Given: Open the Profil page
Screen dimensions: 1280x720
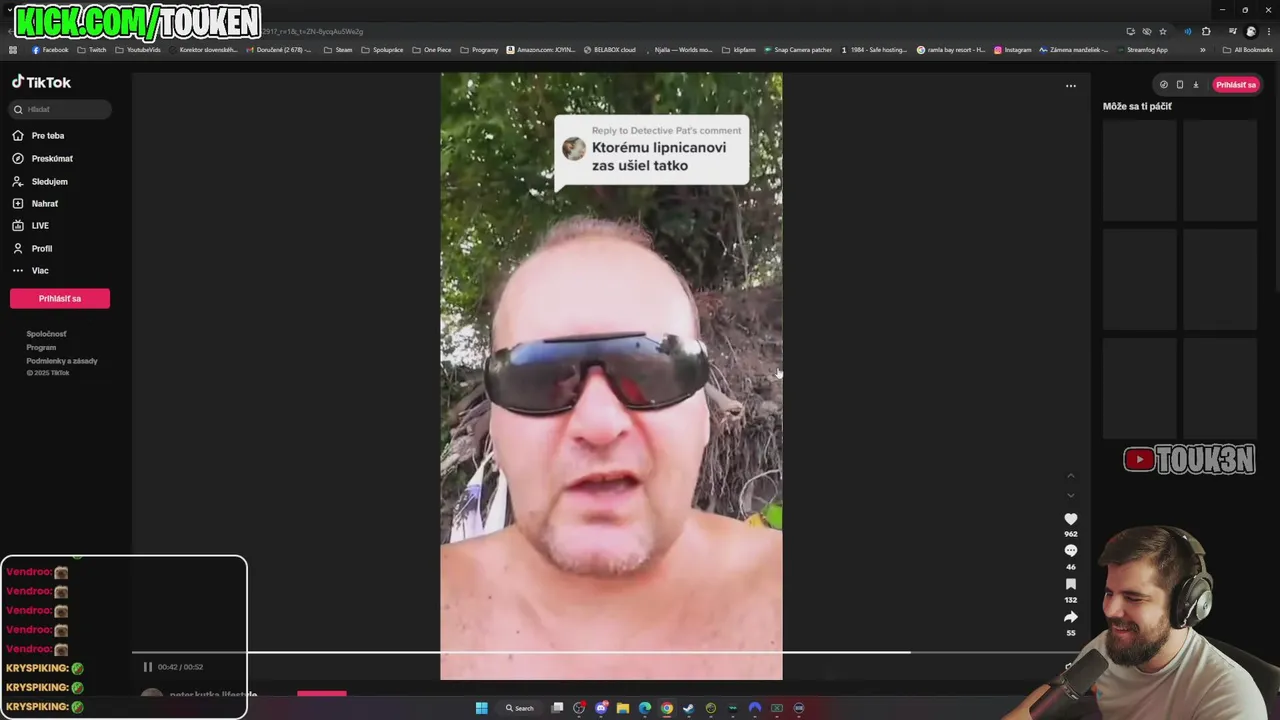Looking at the screenshot, I should pyautogui.click(x=32, y=249).
